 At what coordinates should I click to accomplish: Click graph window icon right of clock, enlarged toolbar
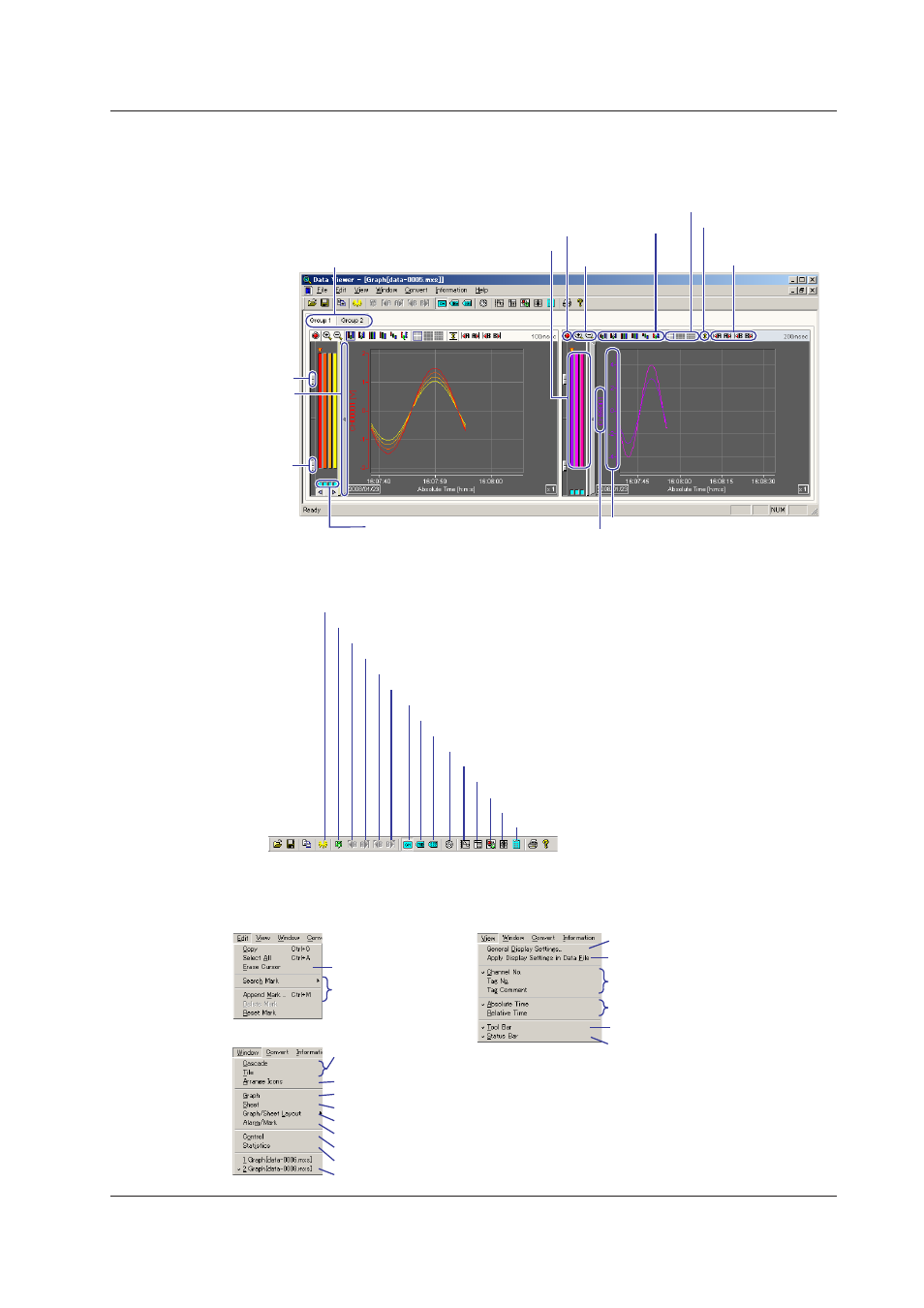(x=465, y=844)
